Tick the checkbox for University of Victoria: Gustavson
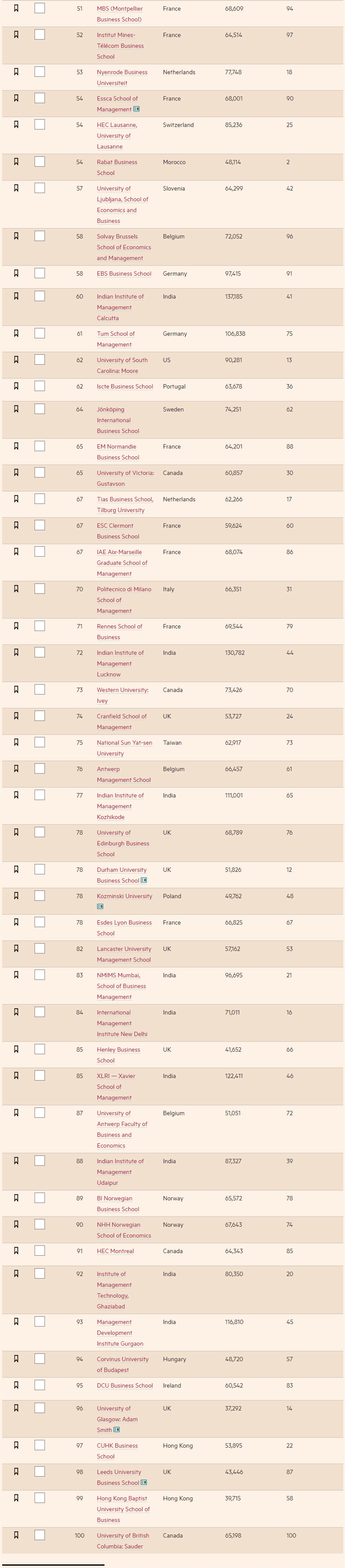Viewport: 345px width, 1568px height. (x=40, y=473)
